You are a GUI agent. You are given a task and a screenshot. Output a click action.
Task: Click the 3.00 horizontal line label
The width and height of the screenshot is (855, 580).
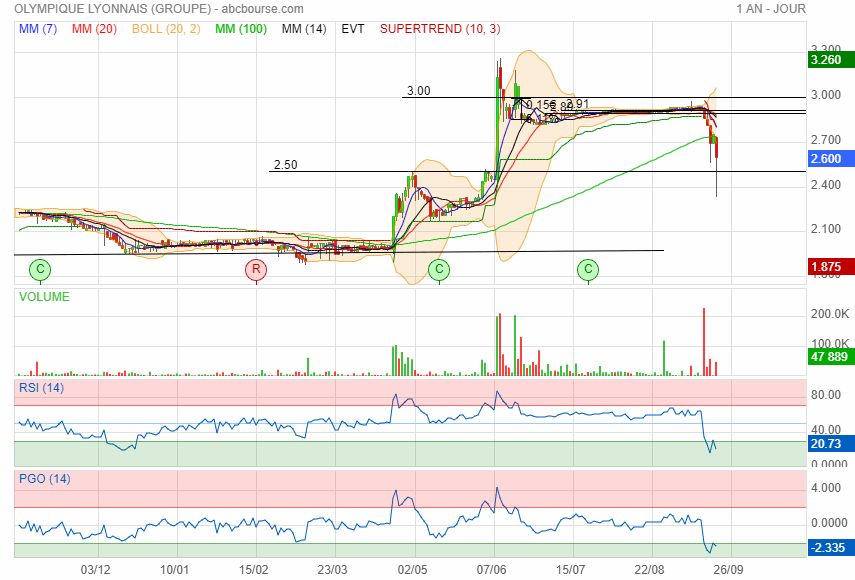coord(418,90)
